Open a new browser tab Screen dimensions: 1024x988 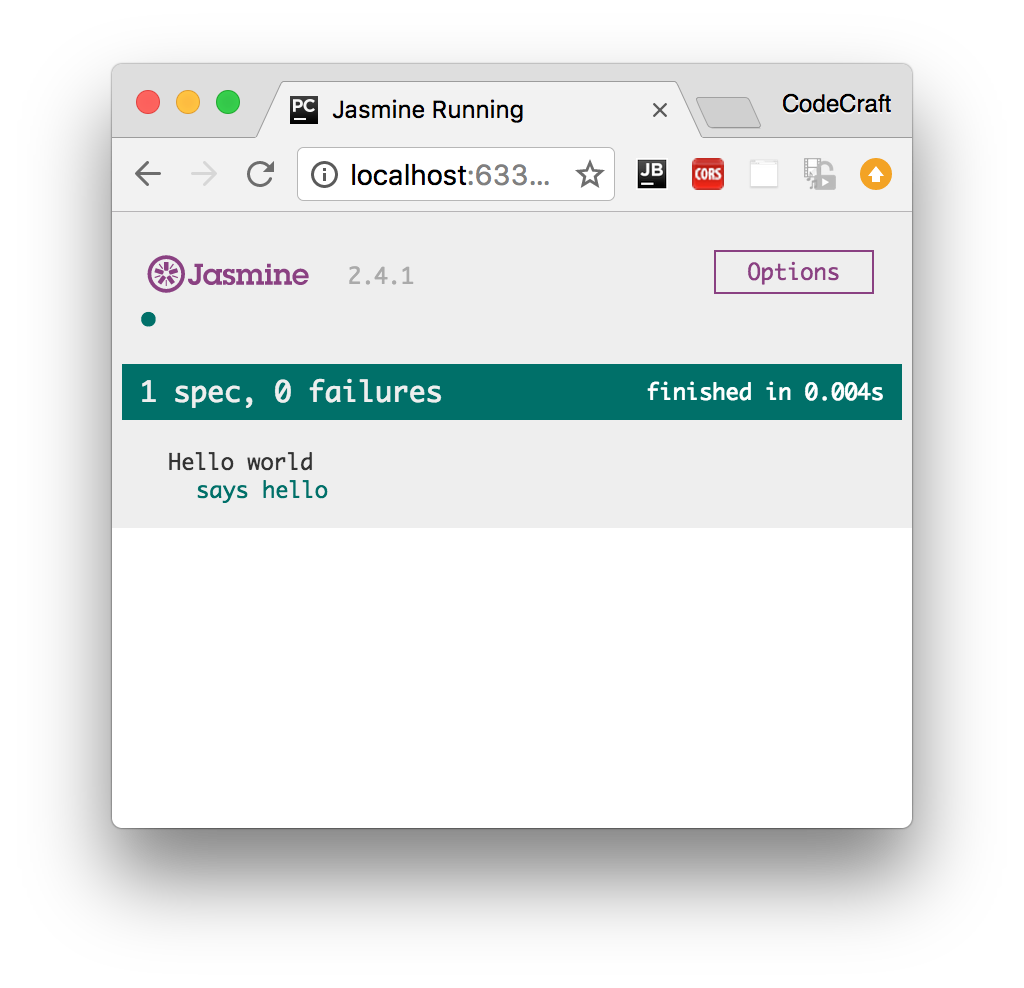coord(728,112)
